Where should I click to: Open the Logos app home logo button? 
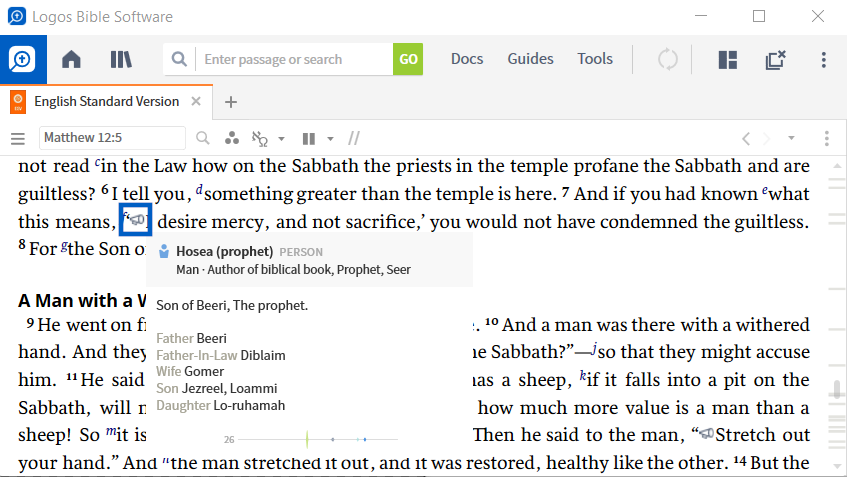23,59
